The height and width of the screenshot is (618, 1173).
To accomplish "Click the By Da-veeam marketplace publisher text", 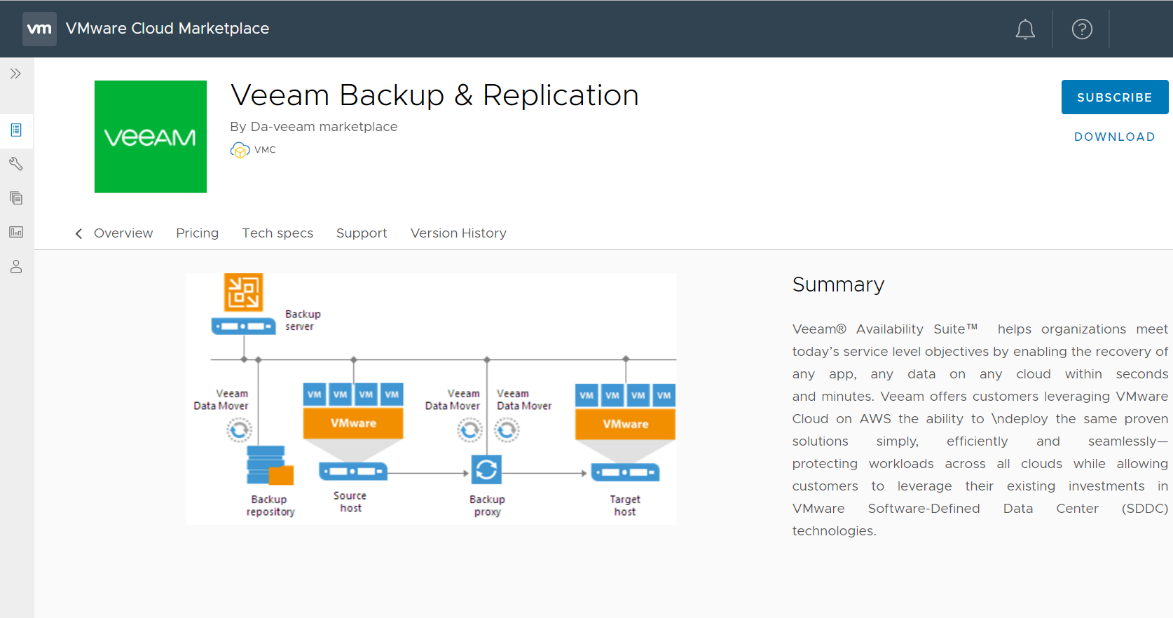I will pos(313,127).
